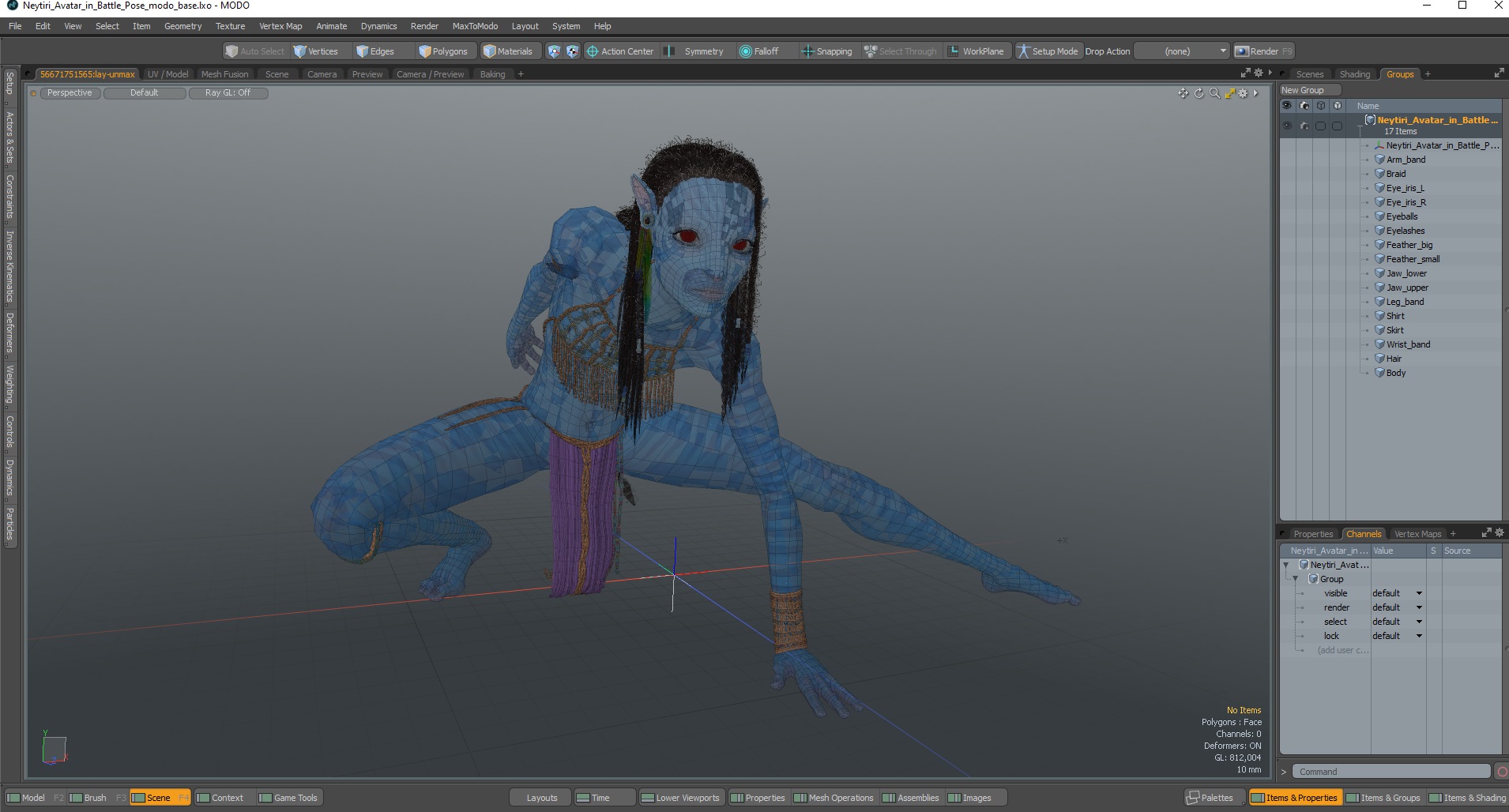Collapse the Group channel node
Viewport: 1509px width, 812px height.
pyautogui.click(x=1296, y=579)
